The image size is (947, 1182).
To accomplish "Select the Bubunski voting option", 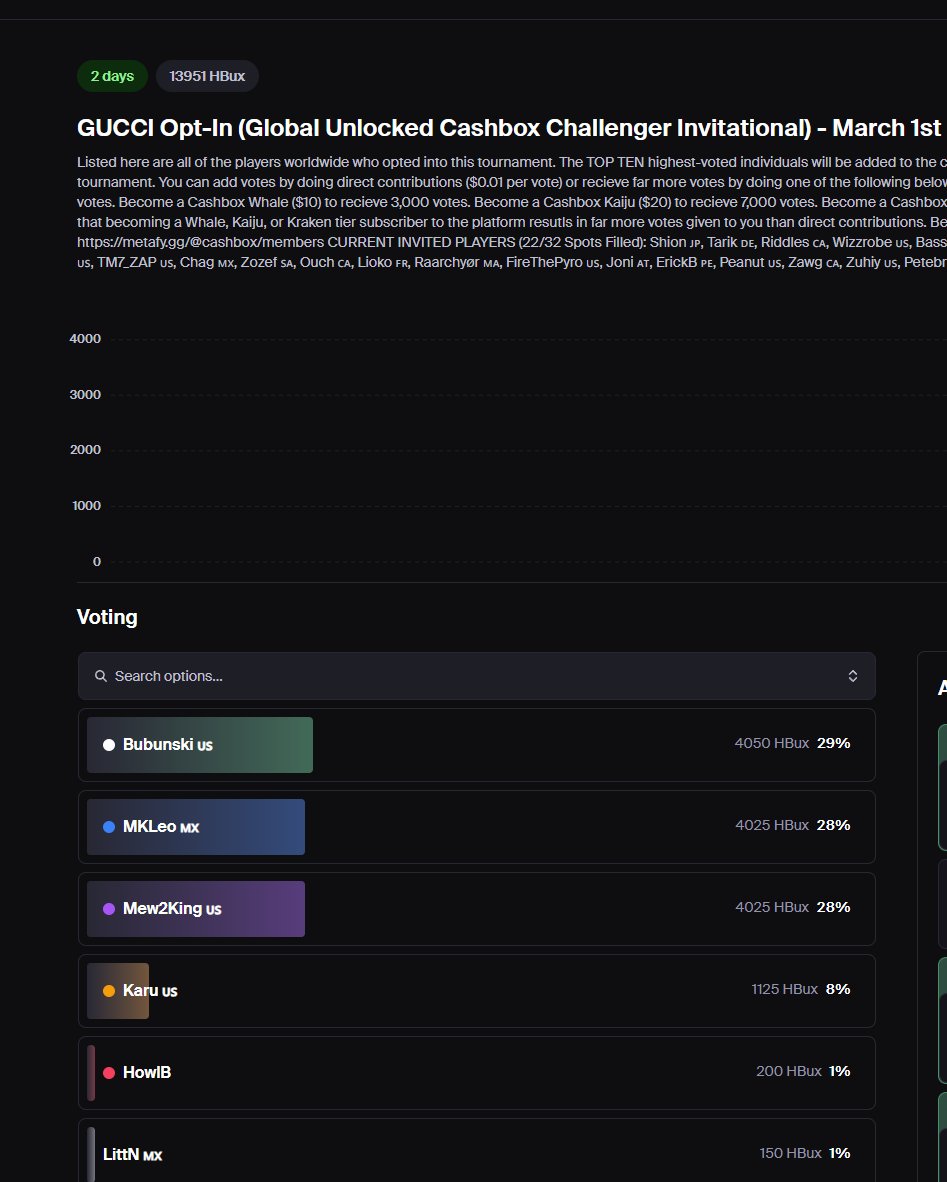I will [x=477, y=745].
